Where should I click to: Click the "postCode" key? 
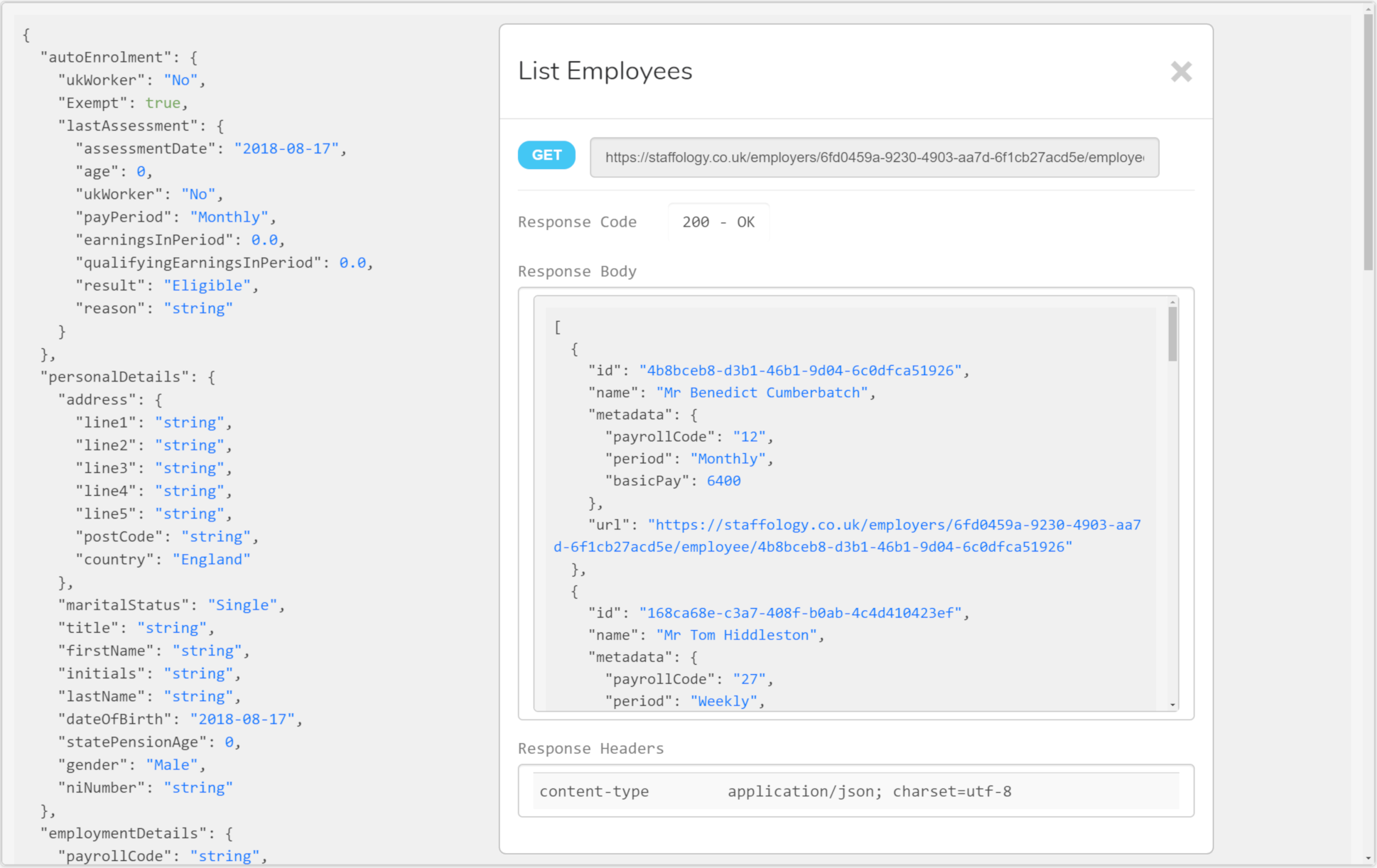click(x=119, y=537)
